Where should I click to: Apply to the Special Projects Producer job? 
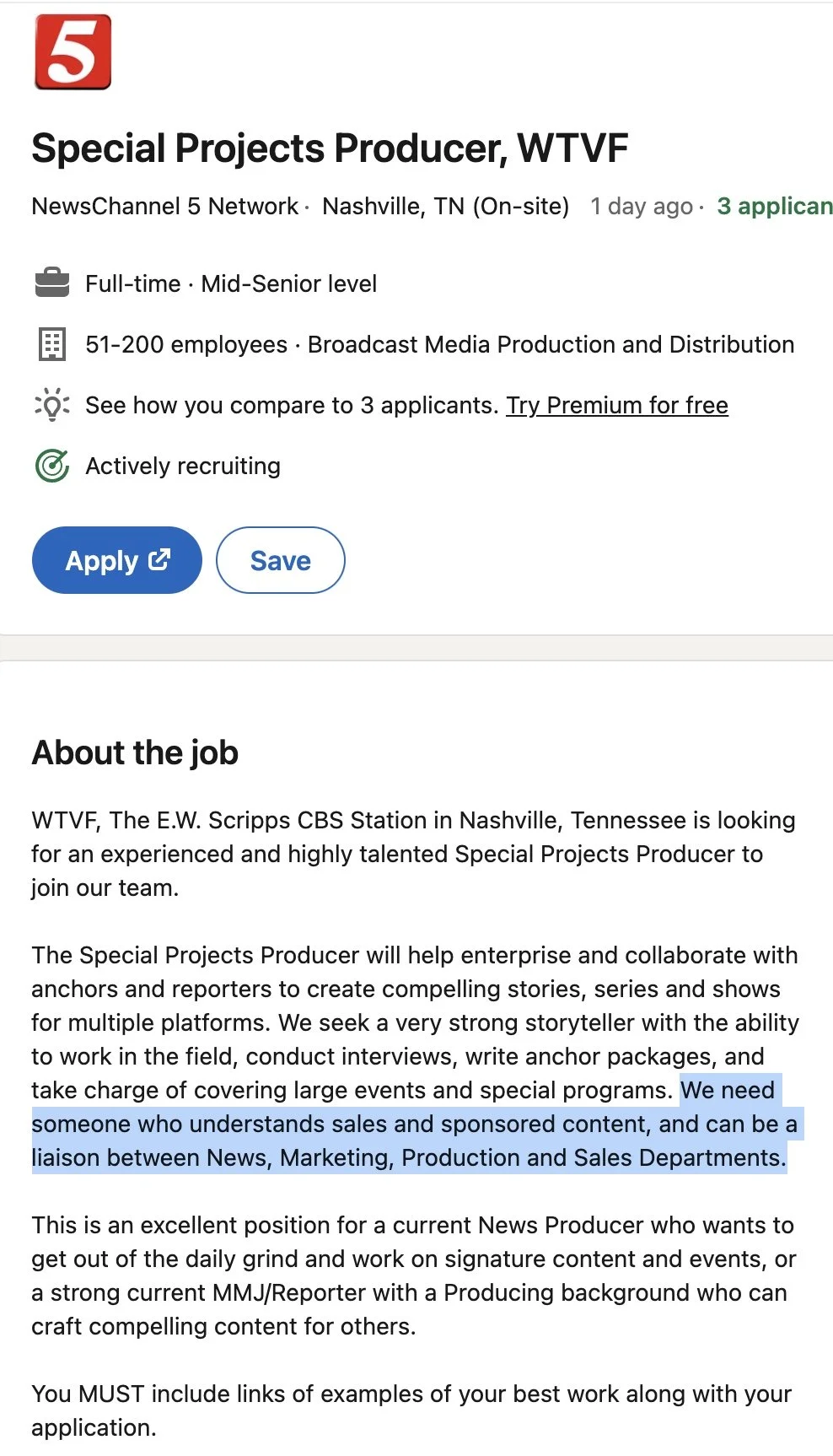coord(117,560)
